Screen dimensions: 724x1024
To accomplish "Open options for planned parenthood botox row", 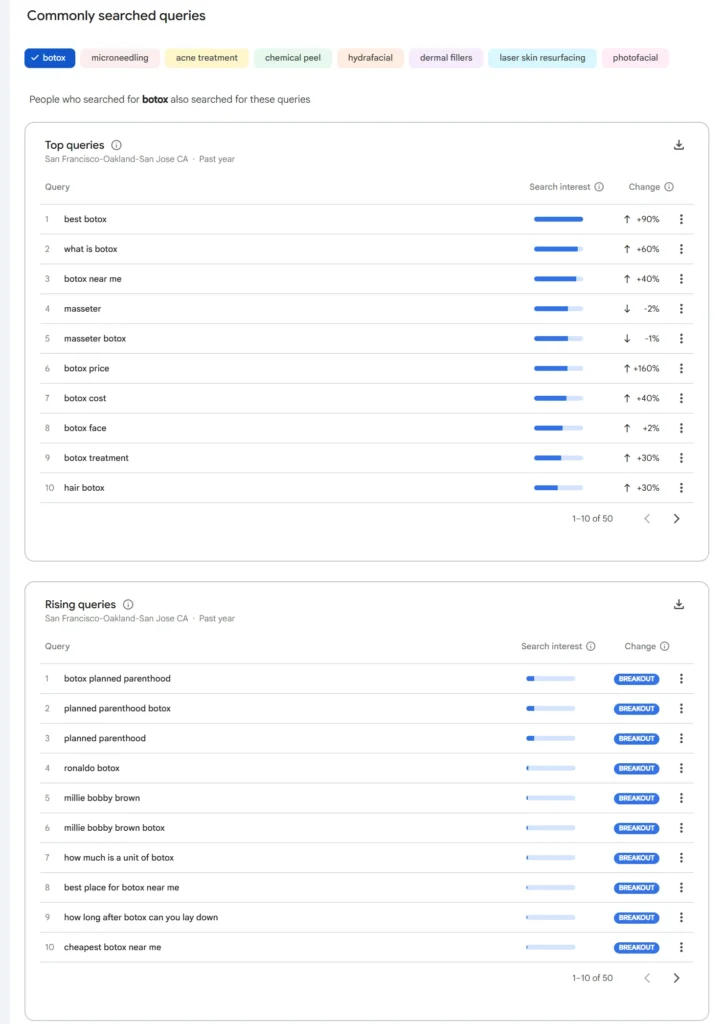I will (x=681, y=709).
